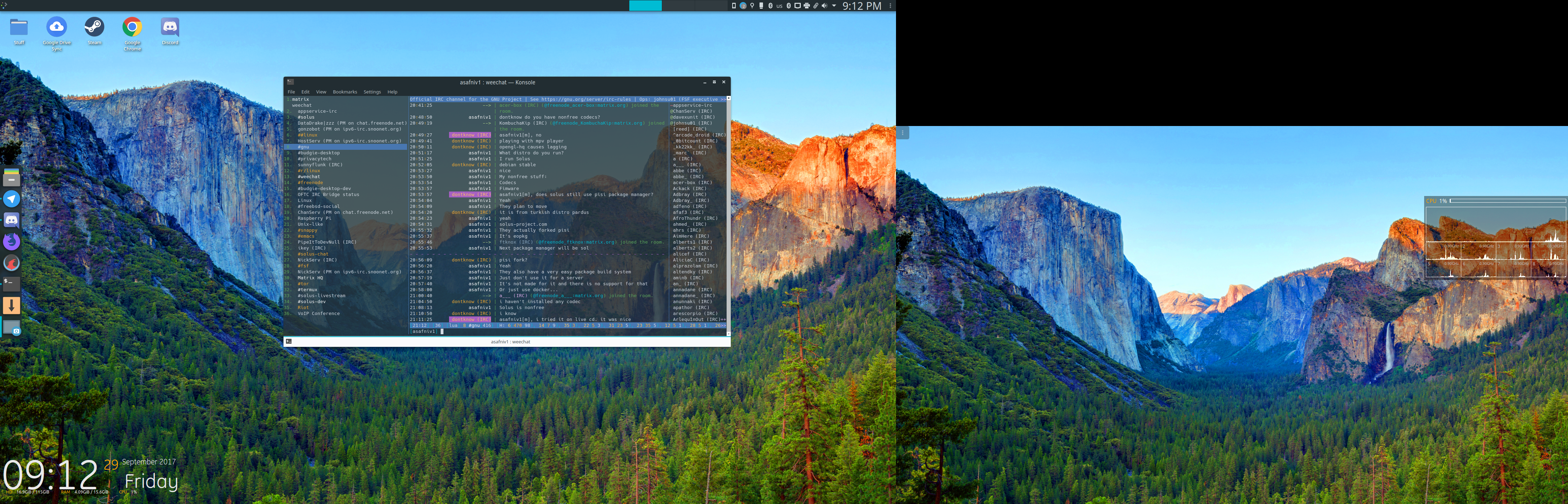Open volume control in tray

click(824, 6)
